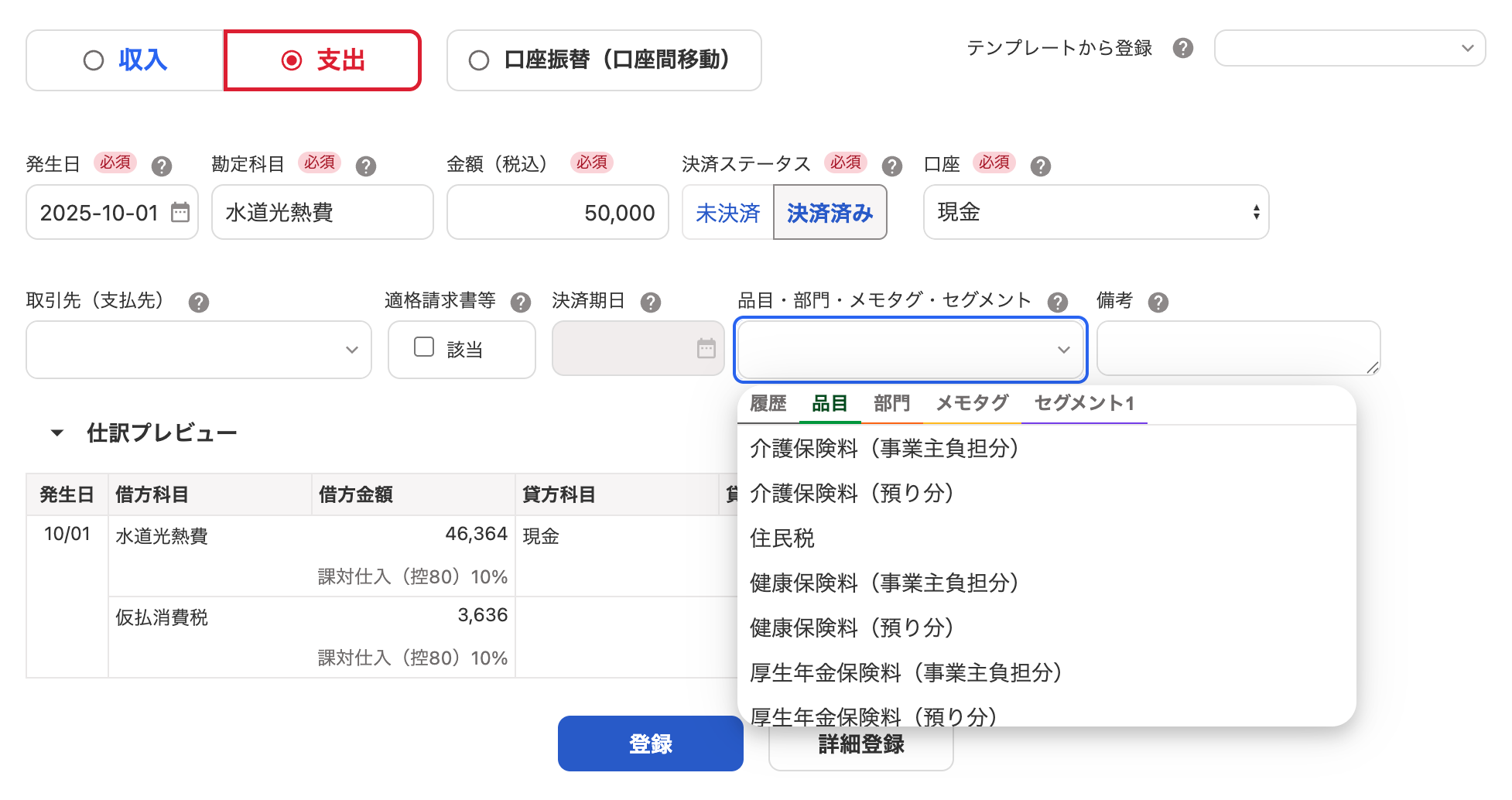Open calendar picker in 決済期日 field
1512x800 pixels.
point(706,348)
